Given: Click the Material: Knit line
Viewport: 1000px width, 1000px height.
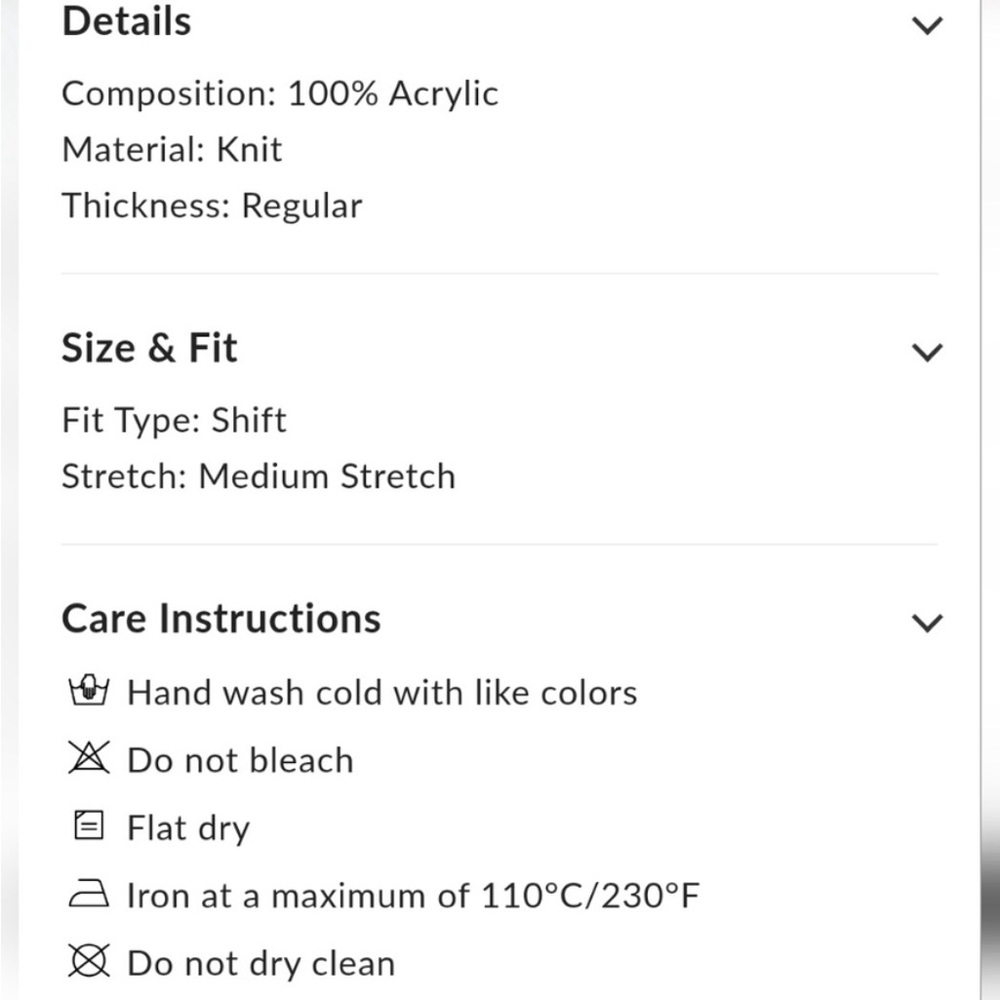Looking at the screenshot, I should tap(172, 150).
